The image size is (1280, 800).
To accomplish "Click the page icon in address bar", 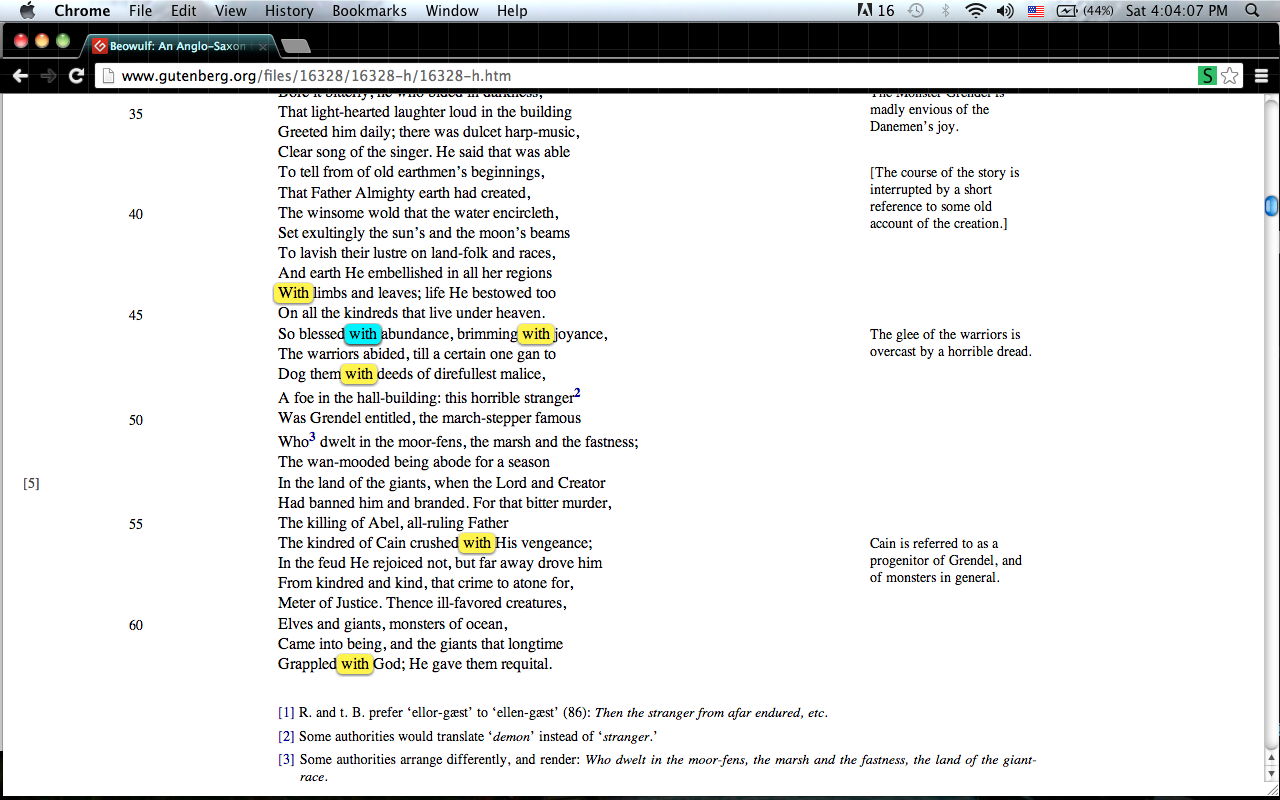I will pyautogui.click(x=108, y=76).
